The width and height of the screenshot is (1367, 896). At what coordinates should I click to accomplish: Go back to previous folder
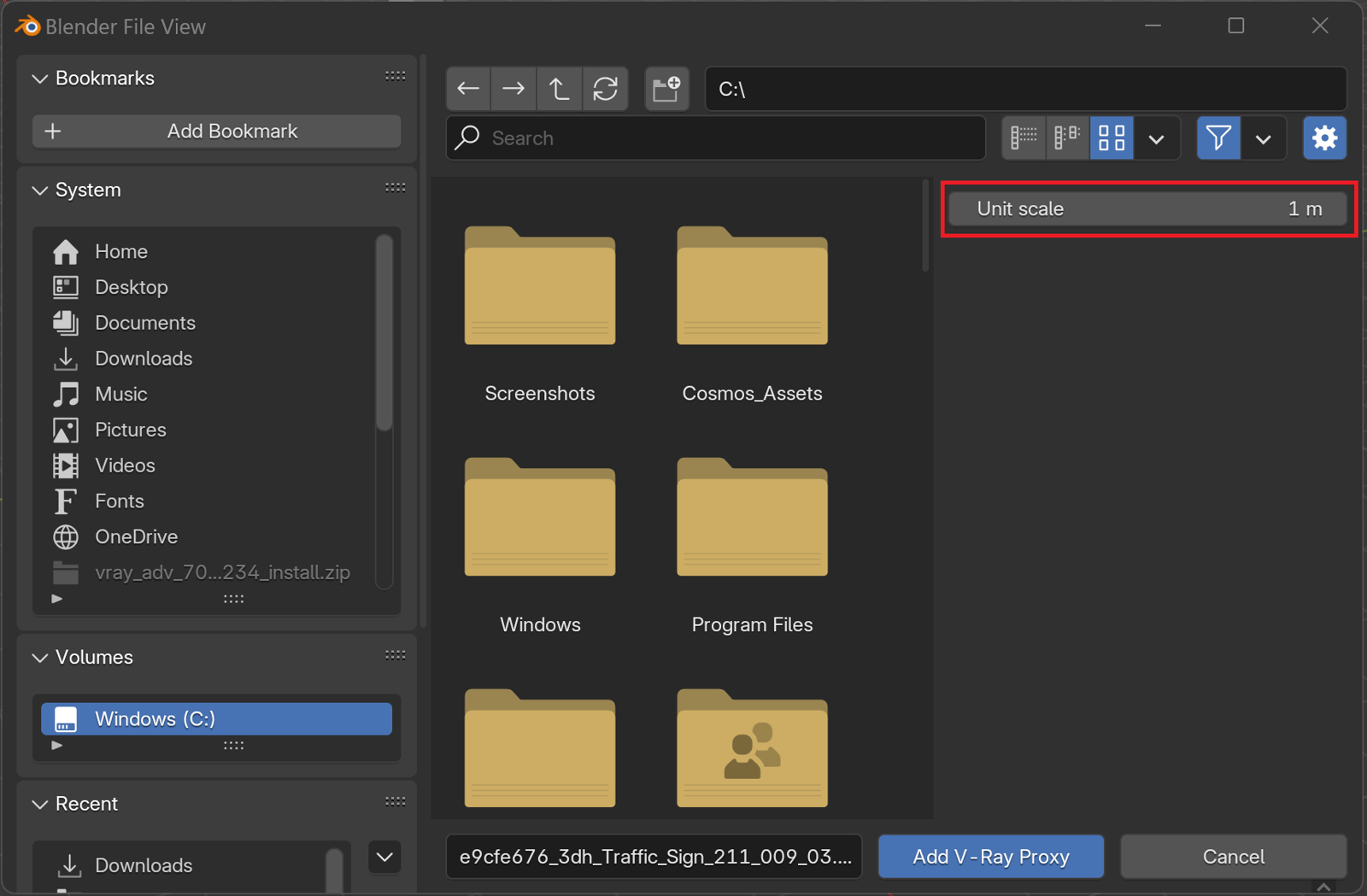pyautogui.click(x=468, y=89)
